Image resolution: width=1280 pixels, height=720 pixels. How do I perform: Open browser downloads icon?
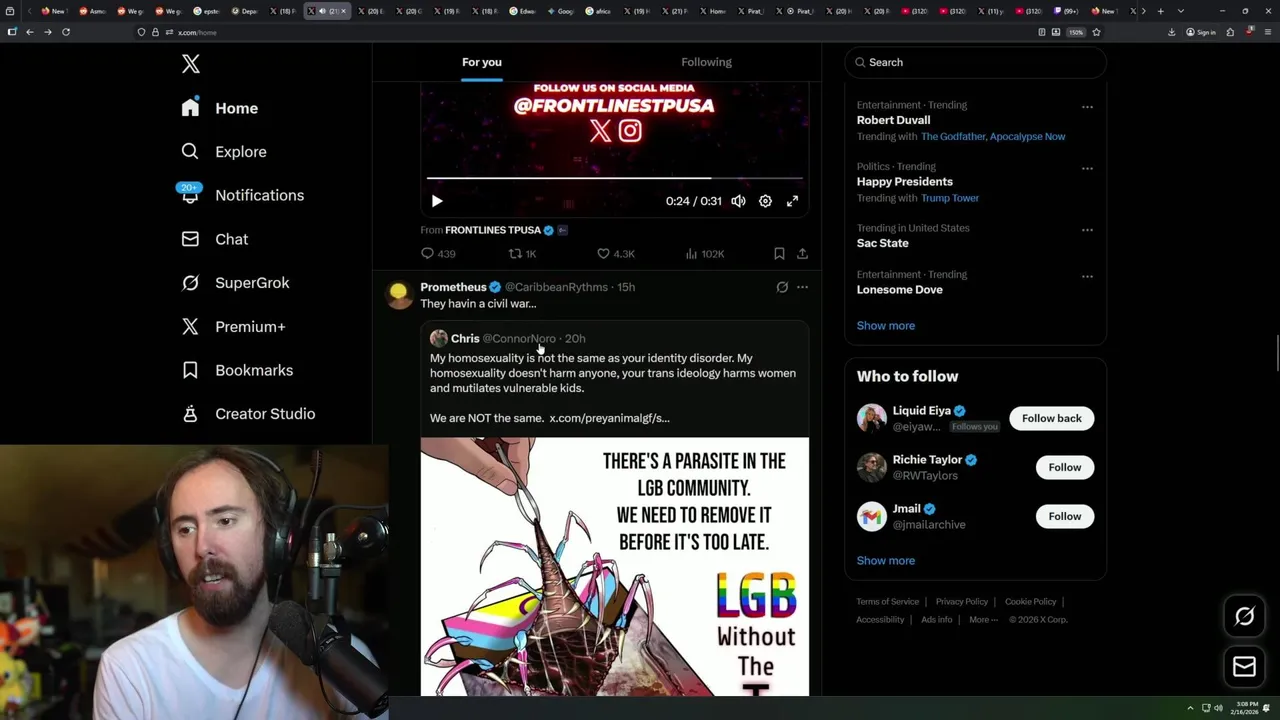coord(1171,32)
